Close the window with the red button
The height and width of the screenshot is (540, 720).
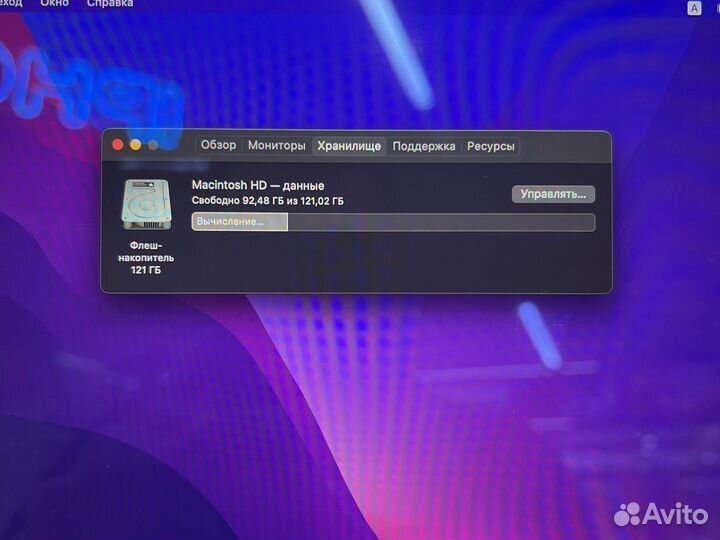tap(118, 145)
